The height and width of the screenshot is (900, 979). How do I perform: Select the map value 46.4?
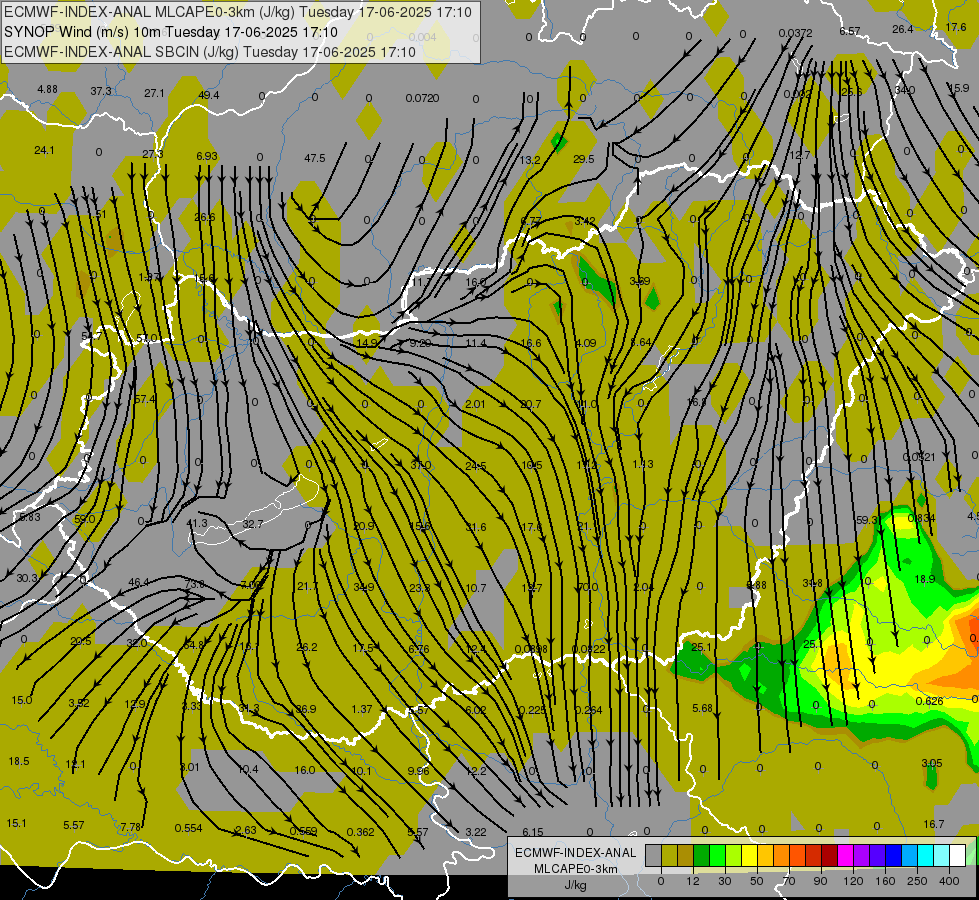(x=139, y=582)
